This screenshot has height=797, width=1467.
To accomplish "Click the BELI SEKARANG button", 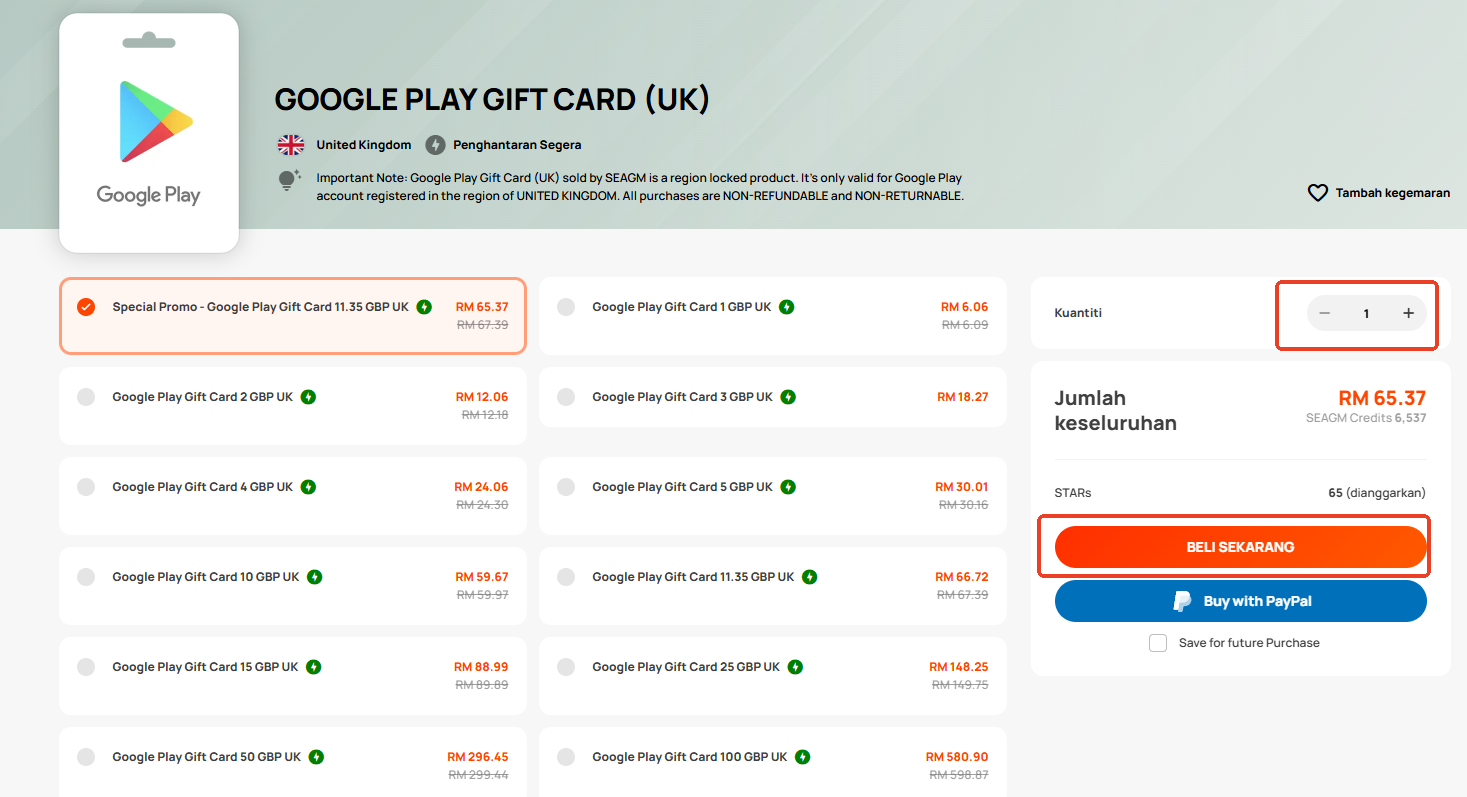I will [x=1240, y=547].
